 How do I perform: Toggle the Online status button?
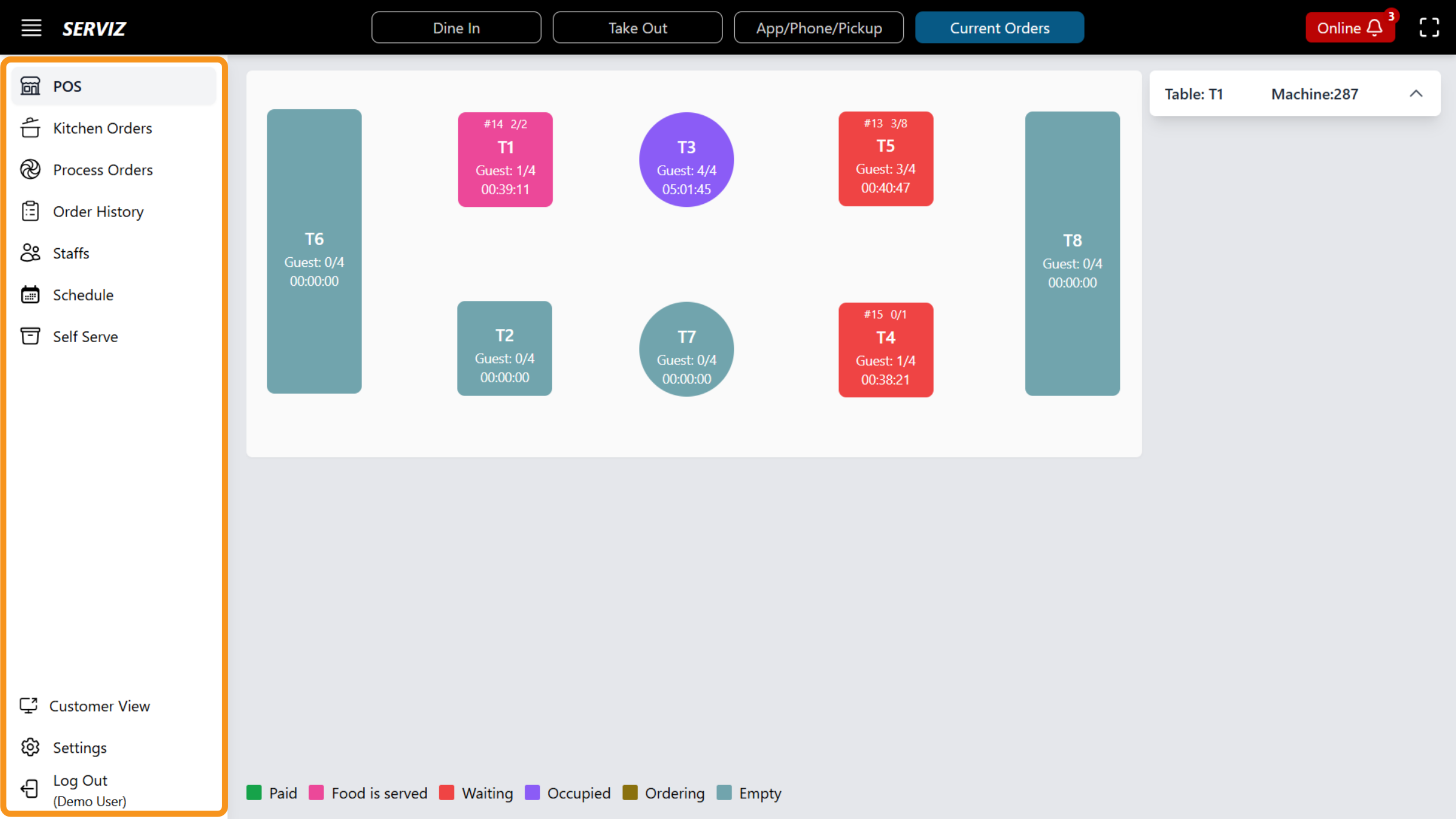(1341, 28)
